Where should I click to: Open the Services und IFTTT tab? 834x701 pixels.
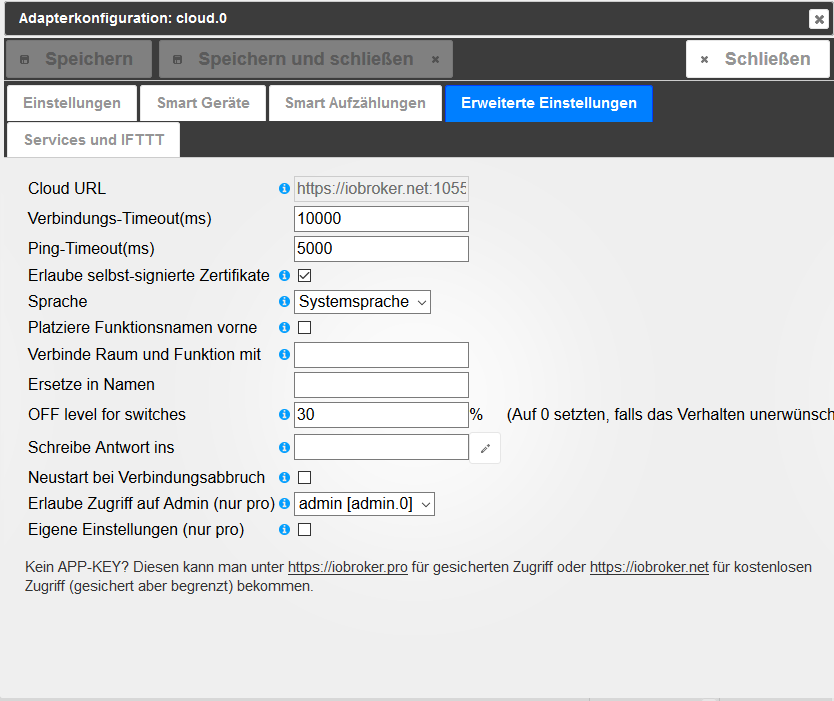pyautogui.click(x=93, y=140)
